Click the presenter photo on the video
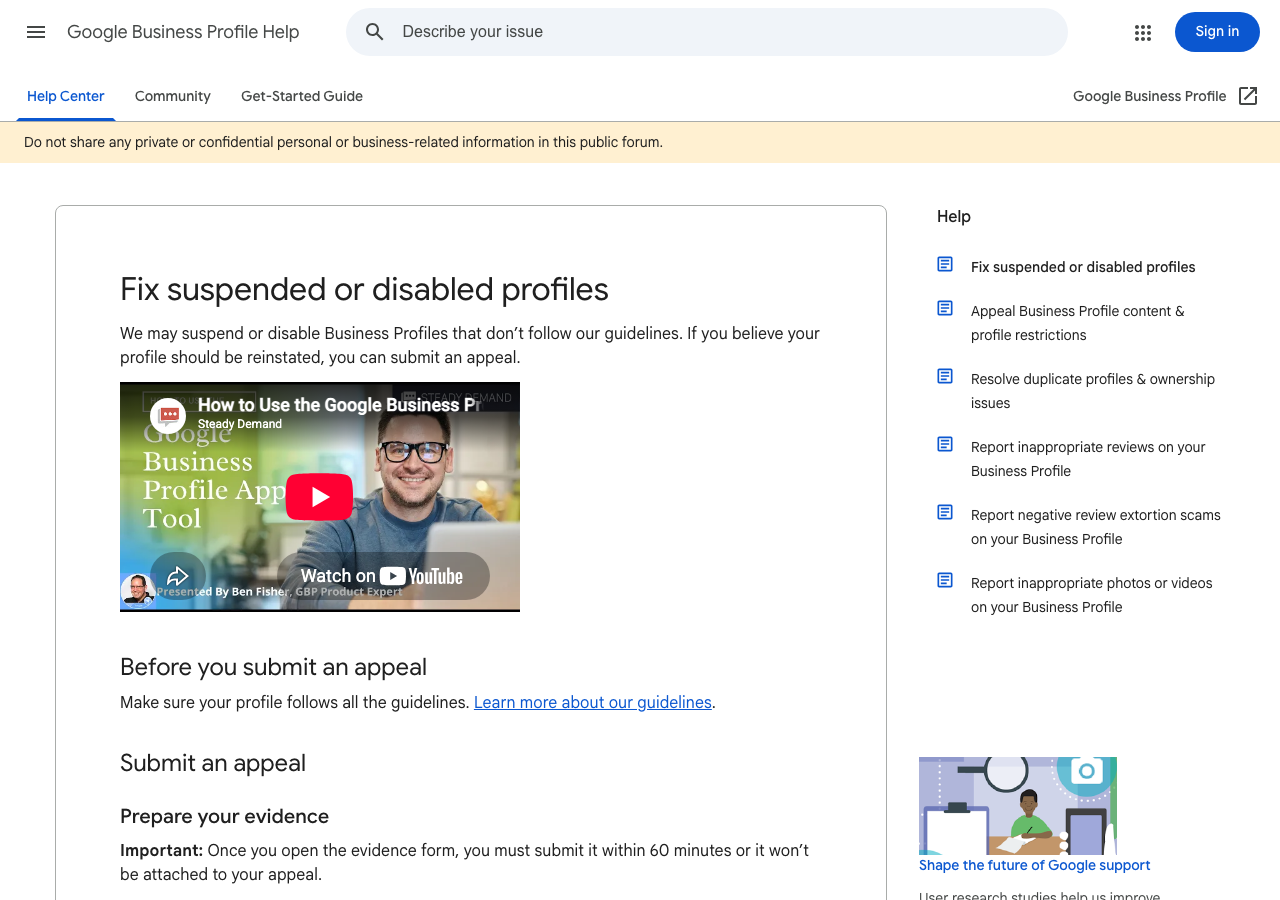The image size is (1280, 900). 137,590
